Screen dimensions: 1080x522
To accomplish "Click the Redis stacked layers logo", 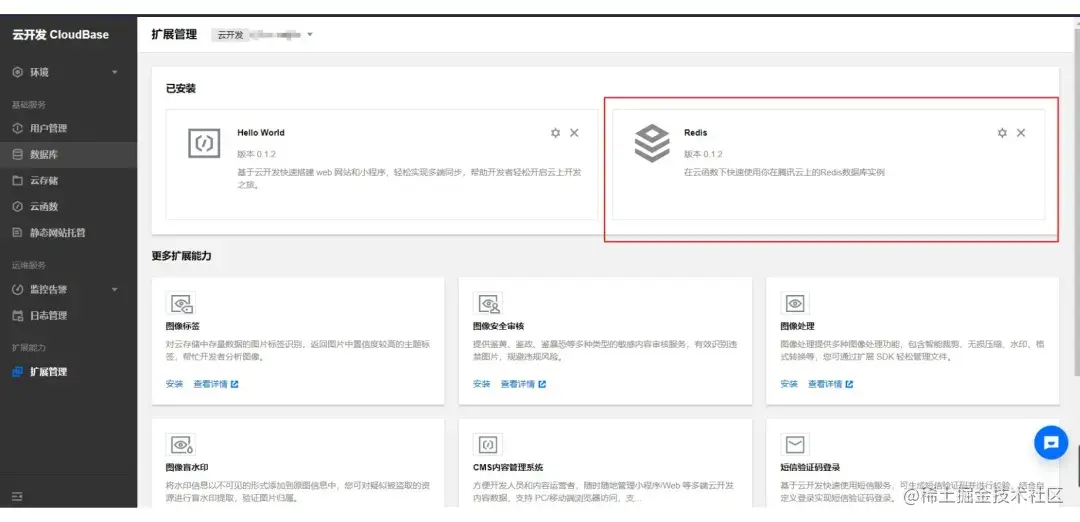I will pyautogui.click(x=652, y=143).
